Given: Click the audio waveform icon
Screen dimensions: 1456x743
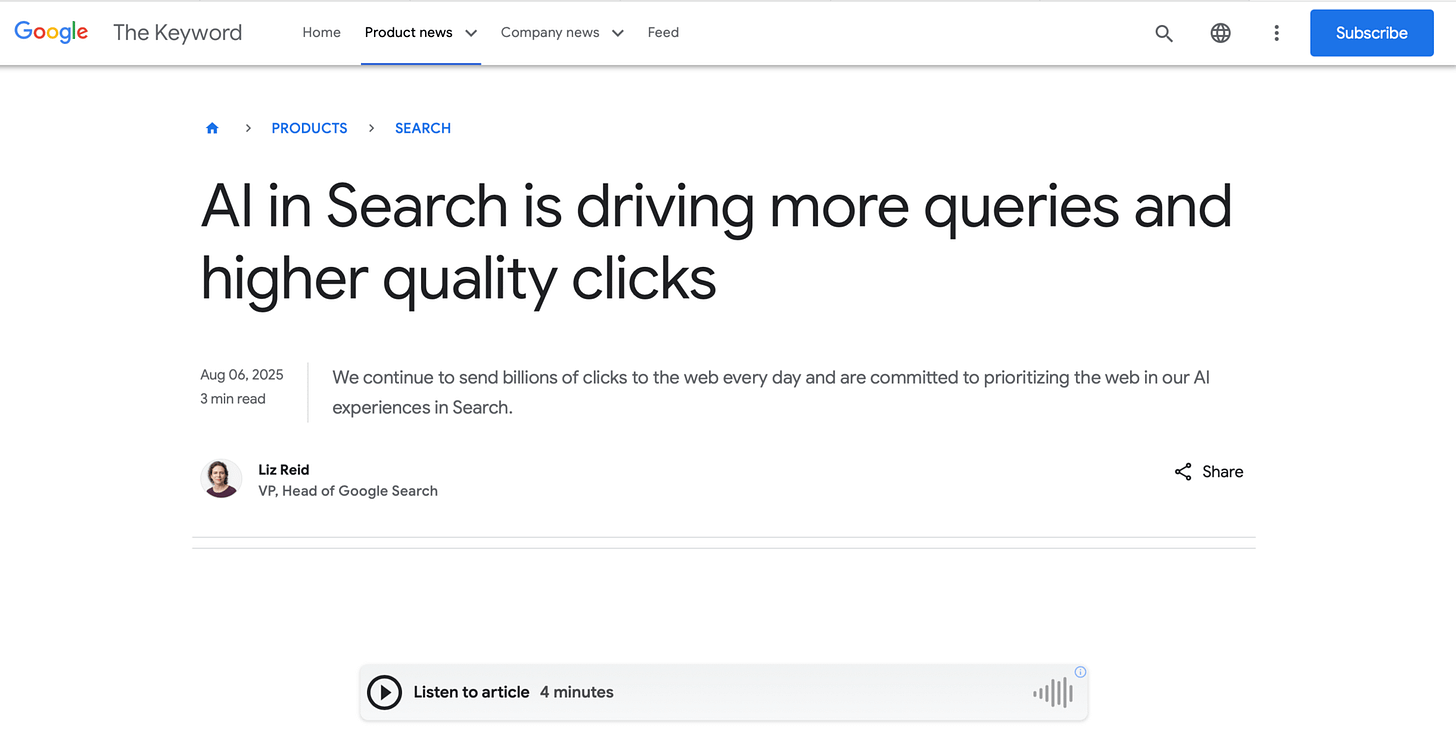Looking at the screenshot, I should (1053, 692).
